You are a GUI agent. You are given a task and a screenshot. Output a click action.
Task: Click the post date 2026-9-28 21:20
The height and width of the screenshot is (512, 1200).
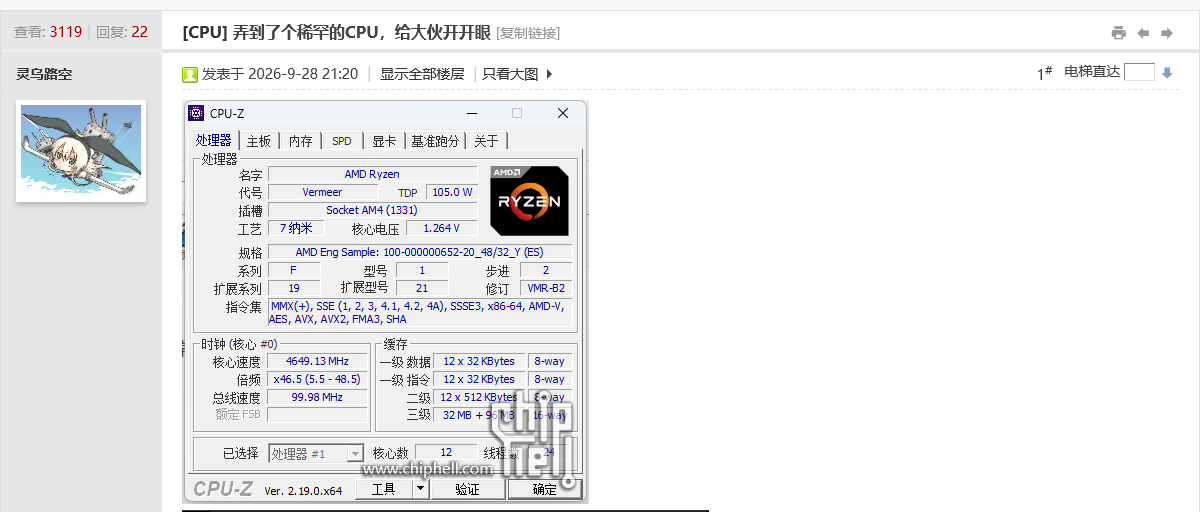click(x=302, y=74)
